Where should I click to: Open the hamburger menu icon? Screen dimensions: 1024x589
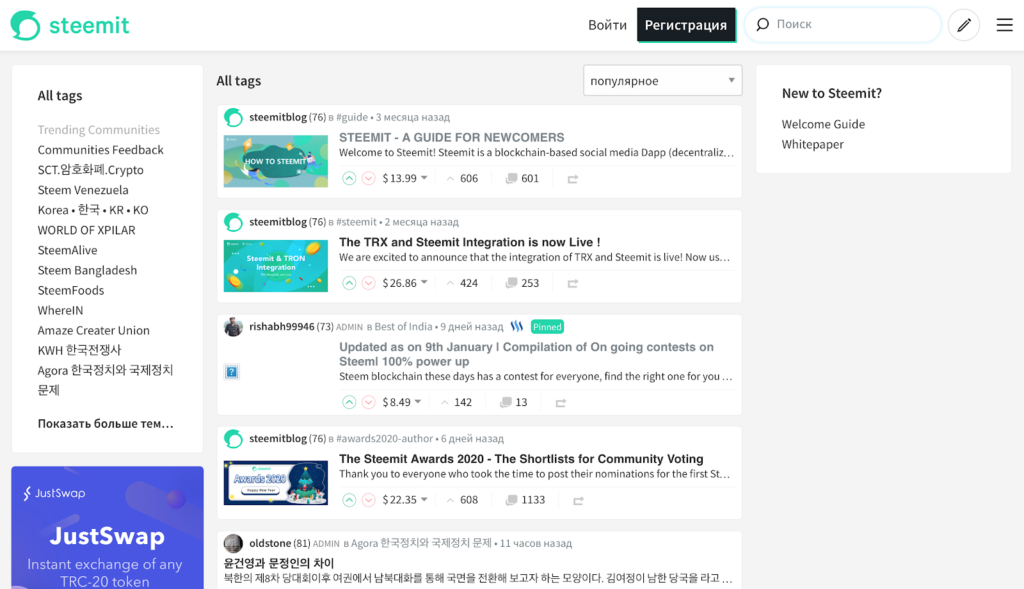[x=1004, y=25]
